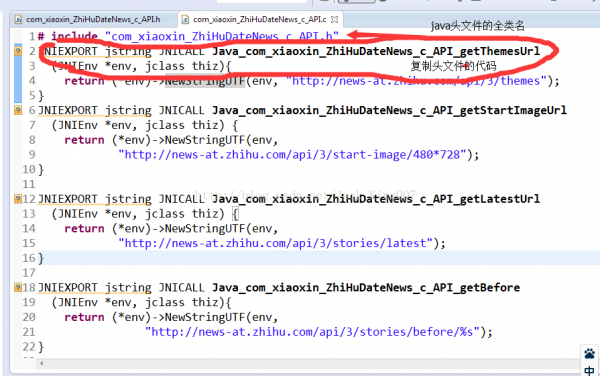Click the getLatestUrl function name
Image resolution: width=600 pixels, height=376 pixels.
pyautogui.click(x=376, y=199)
